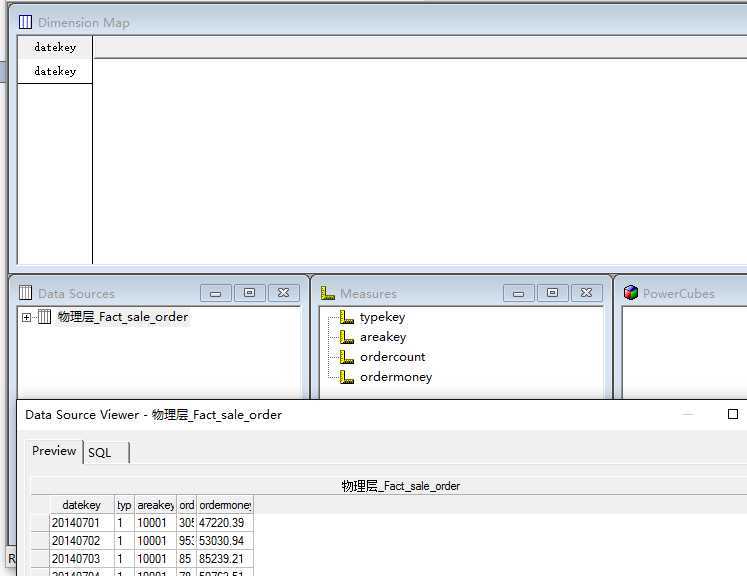The width and height of the screenshot is (747, 576).
Task: Click the typ column header in preview
Action: tap(124, 505)
